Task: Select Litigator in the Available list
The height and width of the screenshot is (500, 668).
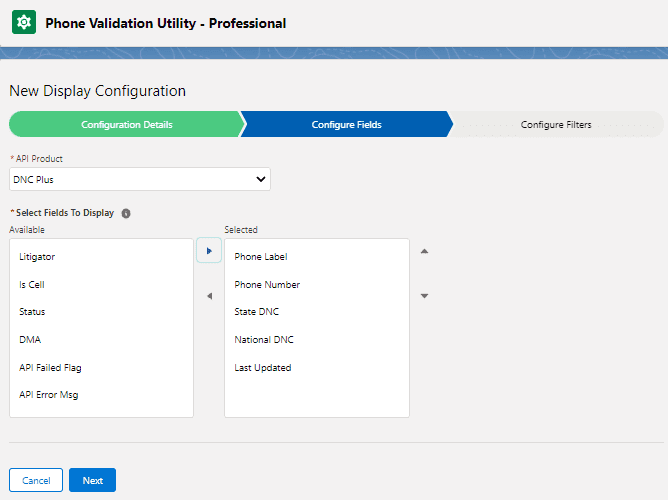Action: (x=37, y=257)
